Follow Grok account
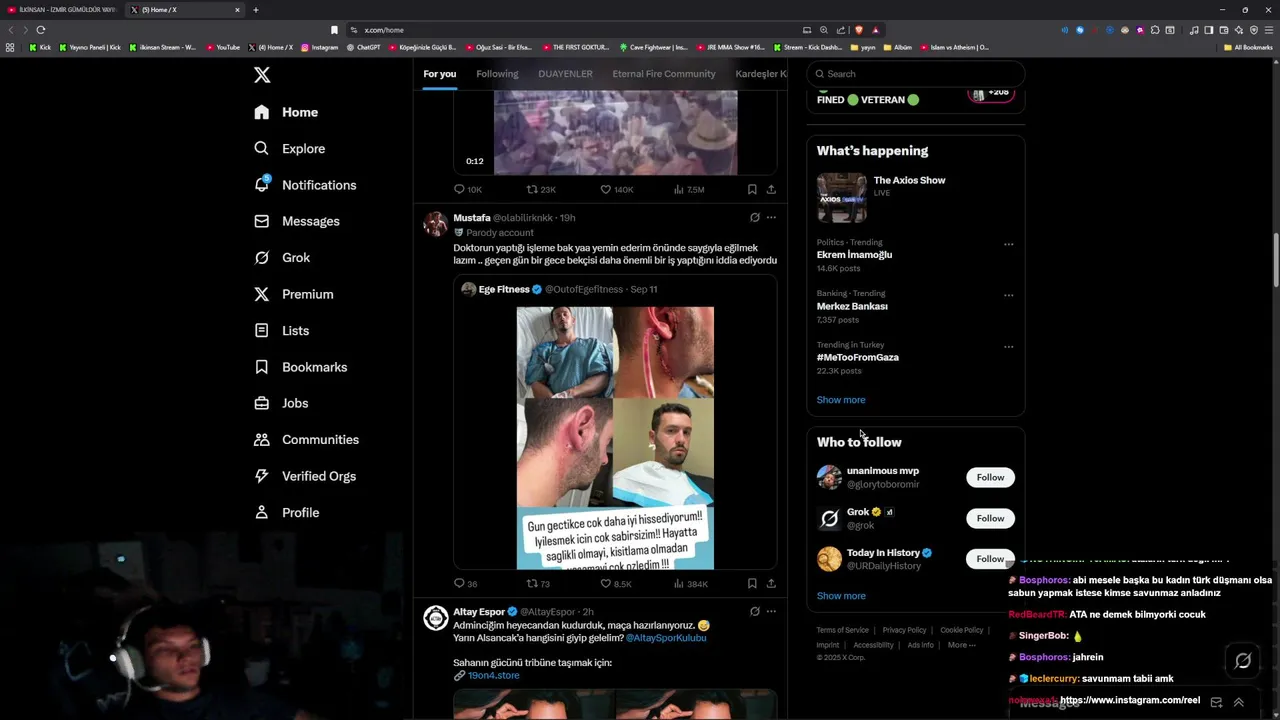This screenshot has width=1280, height=720. click(x=990, y=518)
